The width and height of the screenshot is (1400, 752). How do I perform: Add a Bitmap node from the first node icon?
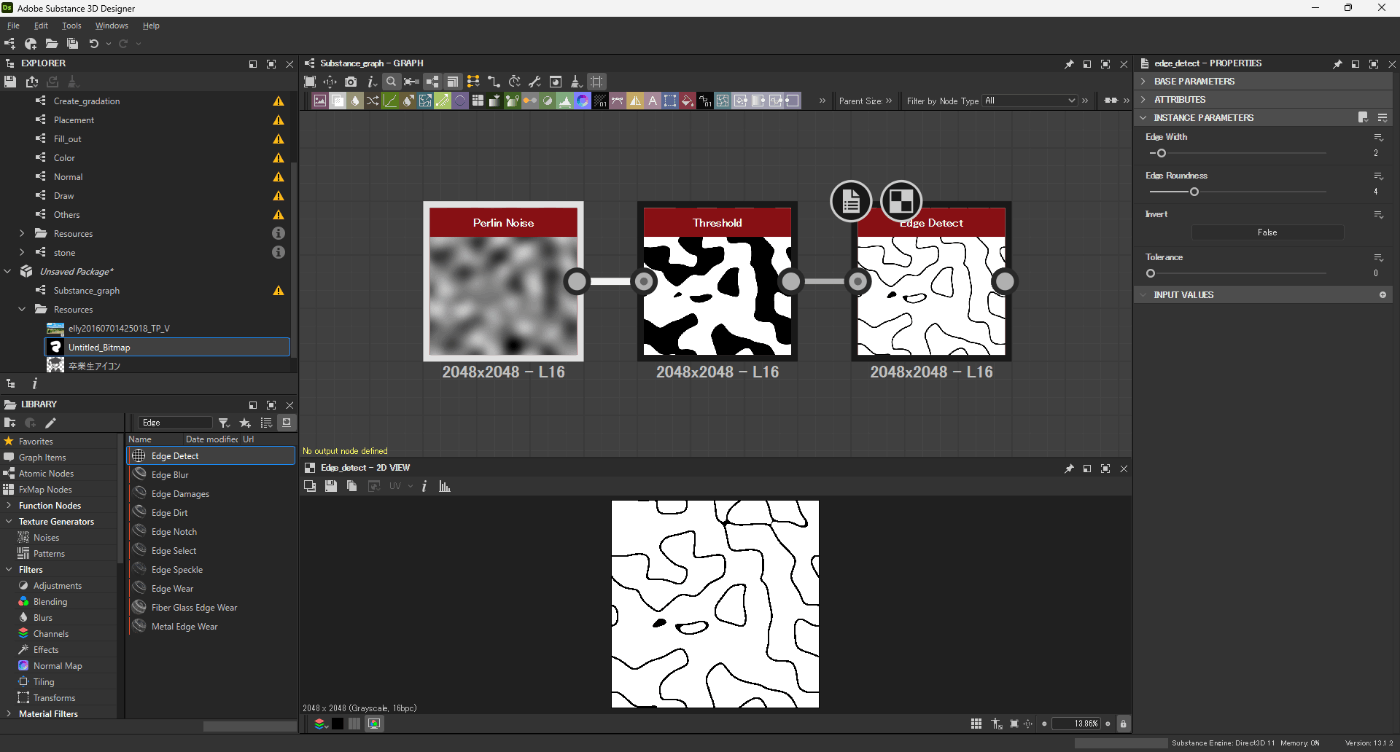pyautogui.click(x=320, y=101)
